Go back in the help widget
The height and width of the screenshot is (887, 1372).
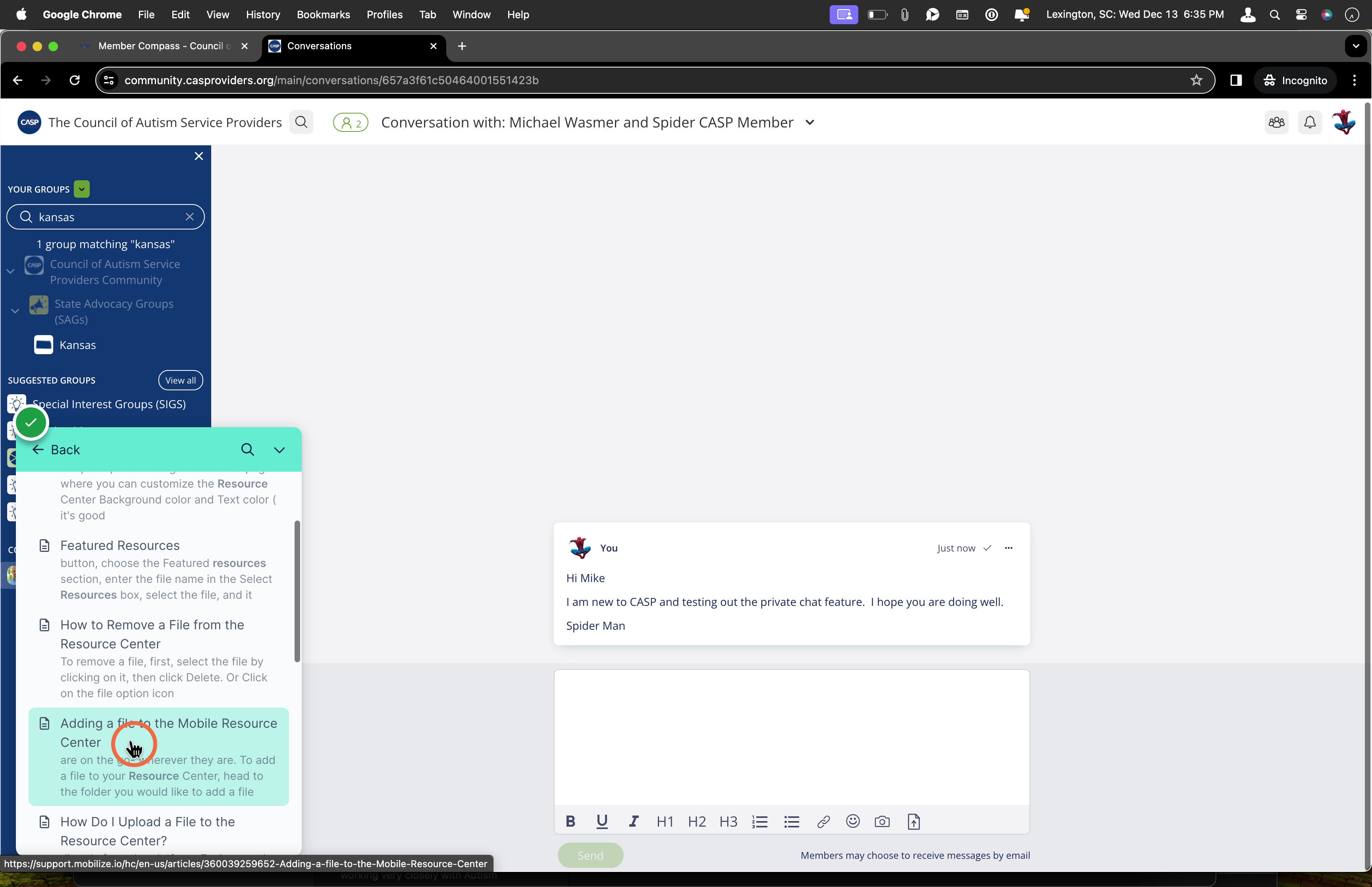[x=56, y=450]
